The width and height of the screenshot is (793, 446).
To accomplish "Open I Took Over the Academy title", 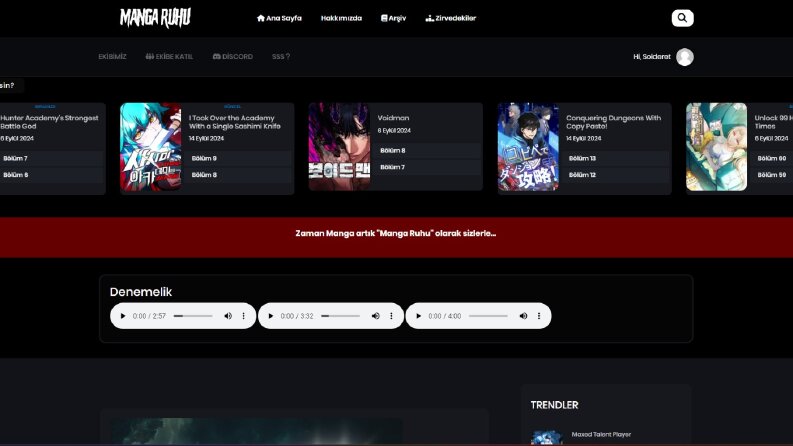I will [235, 122].
